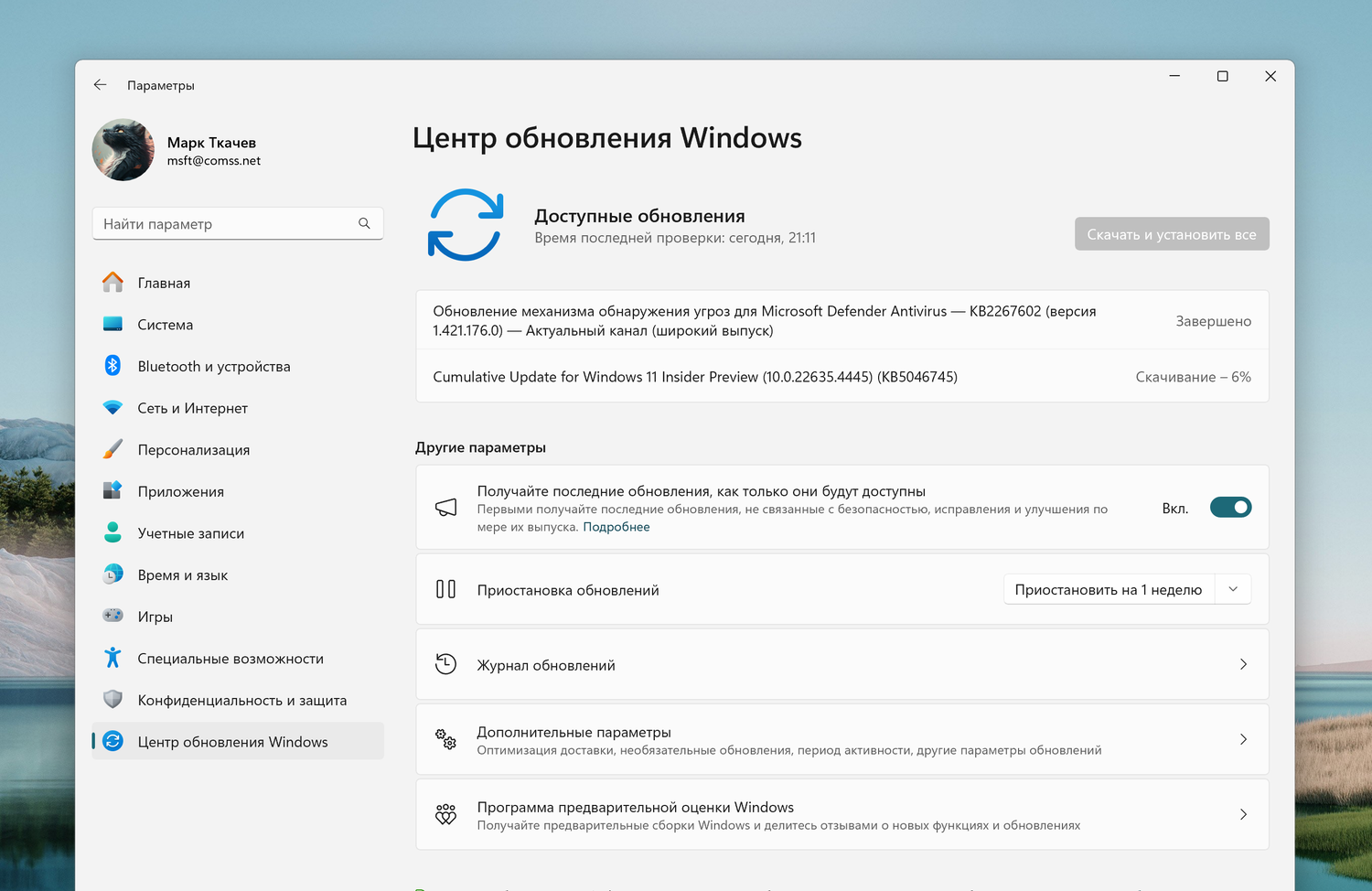Click the Главная home icon
The width and height of the screenshot is (1372, 891).
coord(113,283)
